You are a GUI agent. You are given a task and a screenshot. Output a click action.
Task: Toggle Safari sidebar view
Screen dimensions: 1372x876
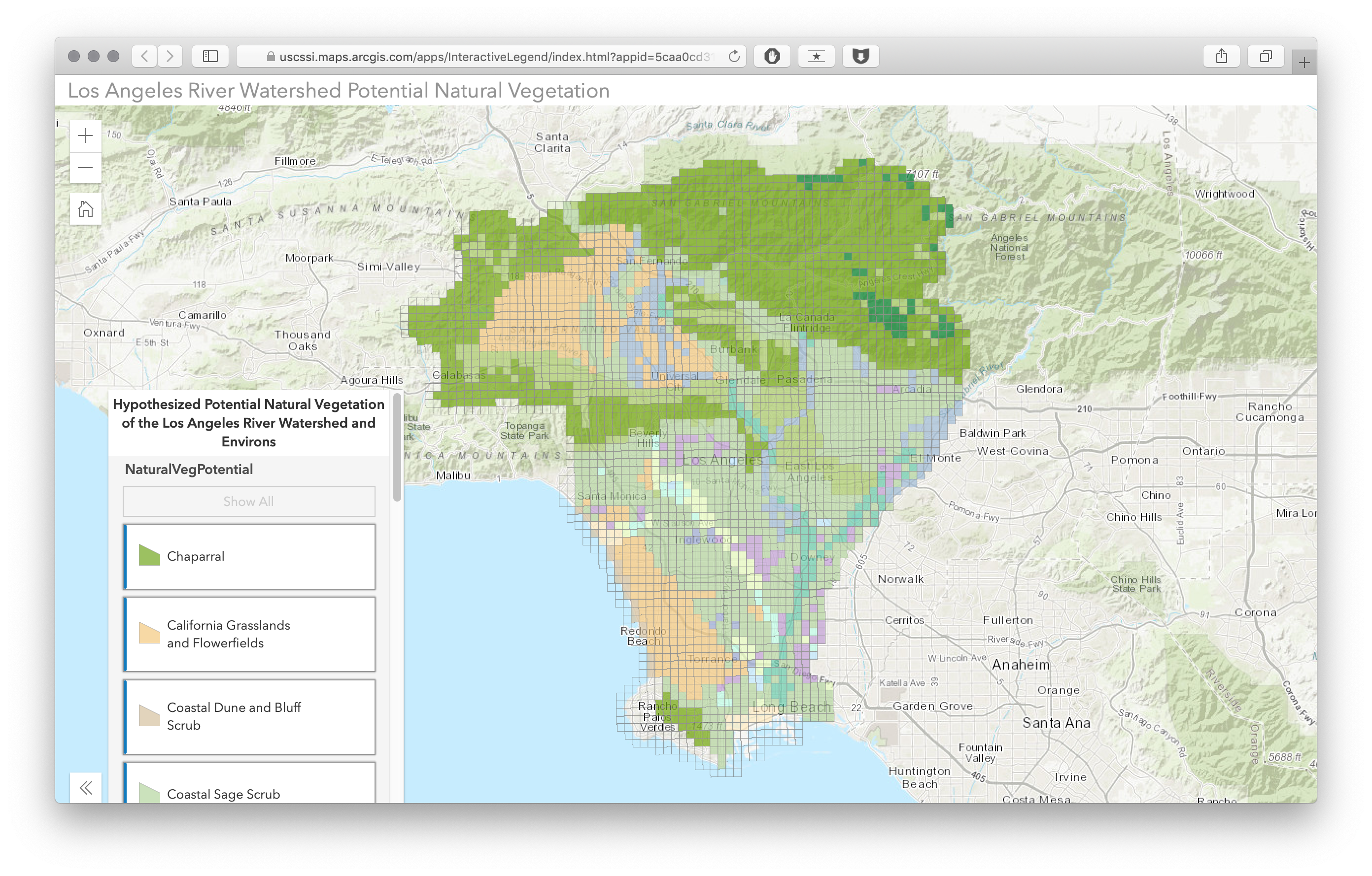click(x=210, y=56)
